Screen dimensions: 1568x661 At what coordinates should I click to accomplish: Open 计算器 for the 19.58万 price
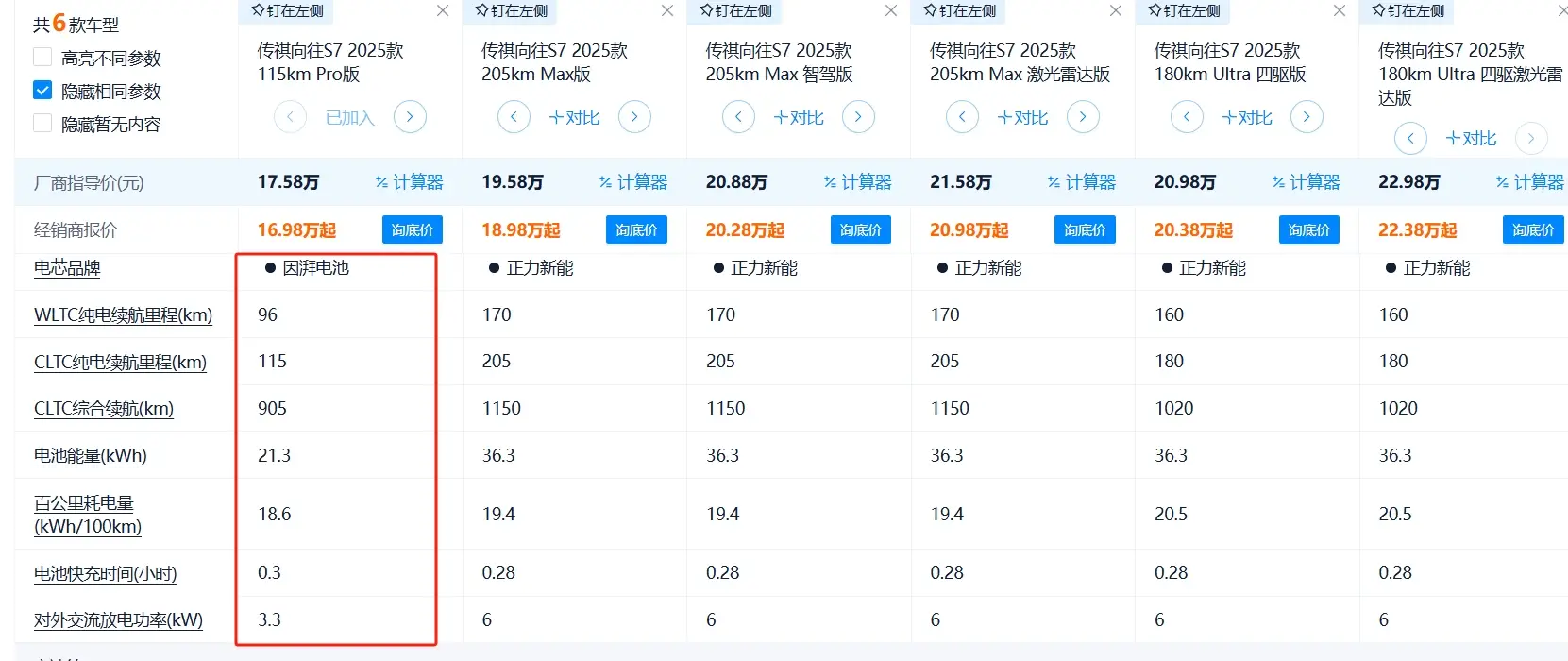[633, 182]
